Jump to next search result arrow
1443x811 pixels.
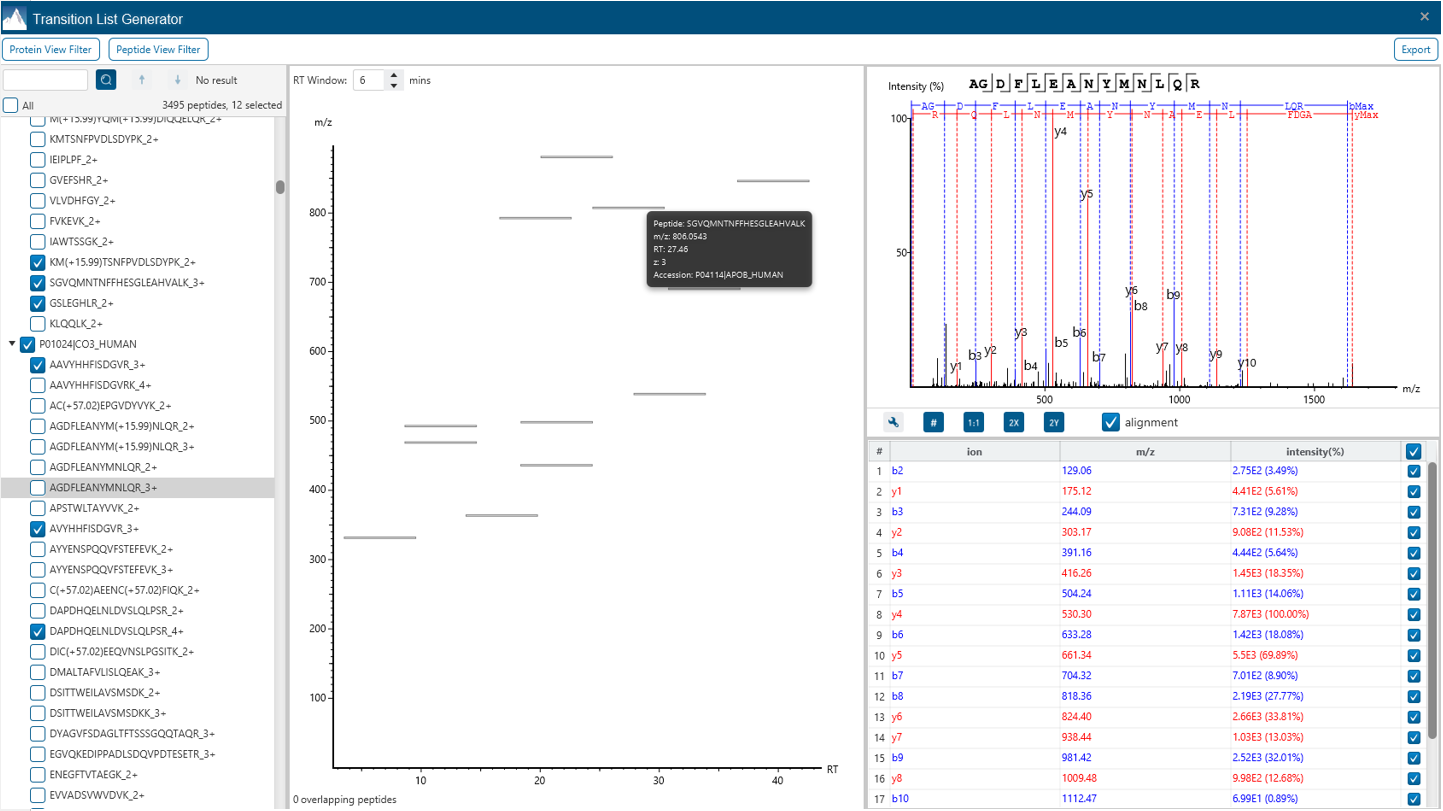(177, 80)
